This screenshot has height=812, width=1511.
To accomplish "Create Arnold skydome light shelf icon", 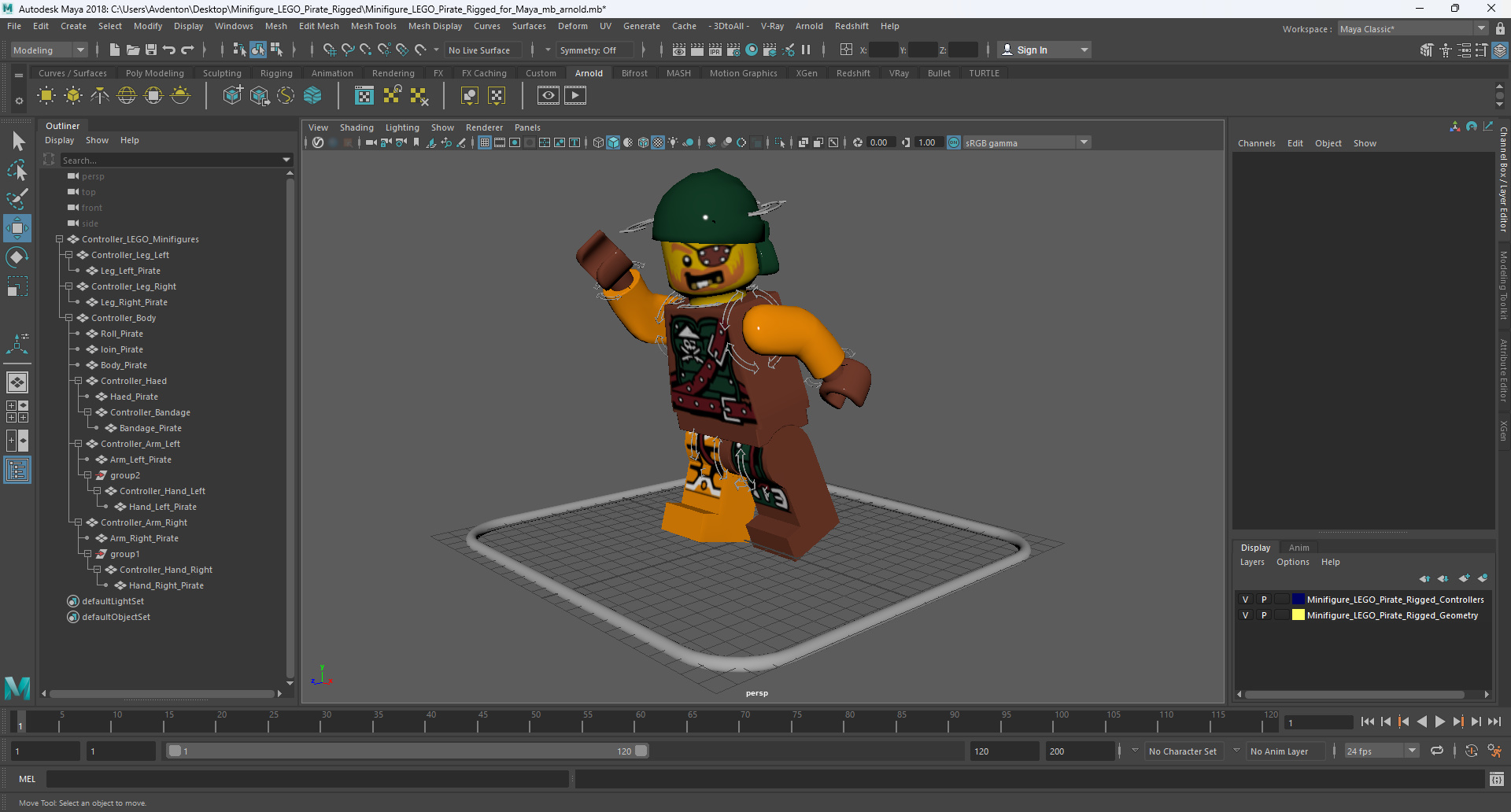I will point(127,96).
